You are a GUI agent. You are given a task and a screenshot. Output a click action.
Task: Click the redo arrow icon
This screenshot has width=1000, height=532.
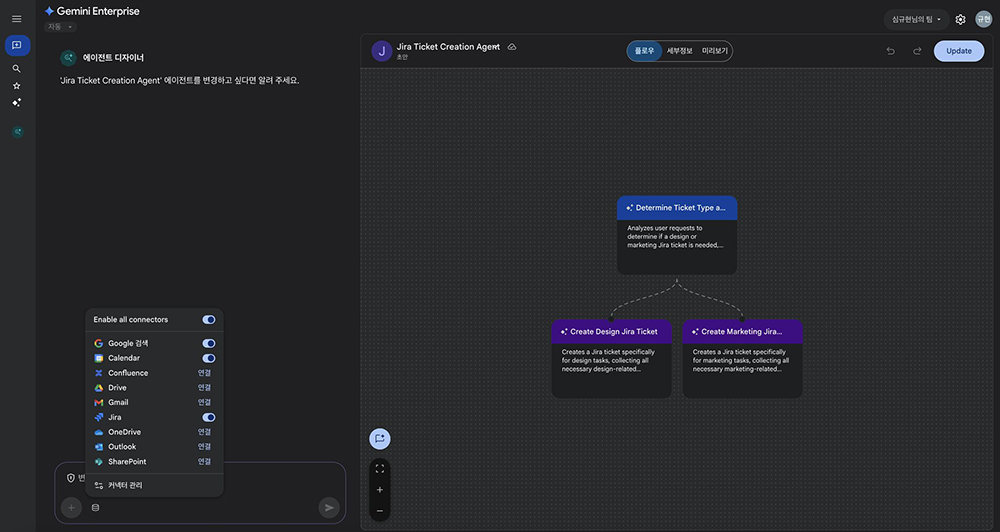point(917,51)
